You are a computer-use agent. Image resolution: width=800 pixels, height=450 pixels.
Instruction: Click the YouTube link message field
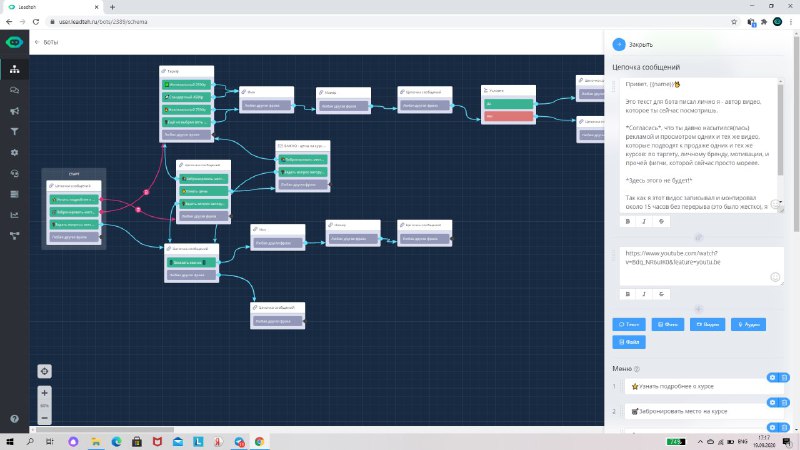[x=702, y=266]
